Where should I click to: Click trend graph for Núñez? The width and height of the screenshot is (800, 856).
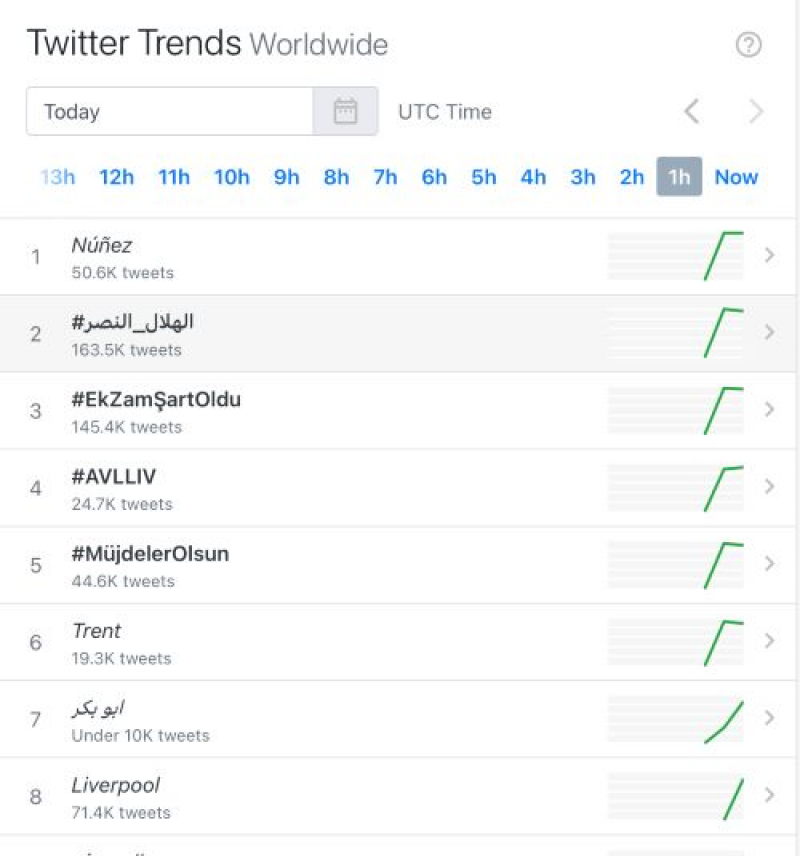click(675, 256)
